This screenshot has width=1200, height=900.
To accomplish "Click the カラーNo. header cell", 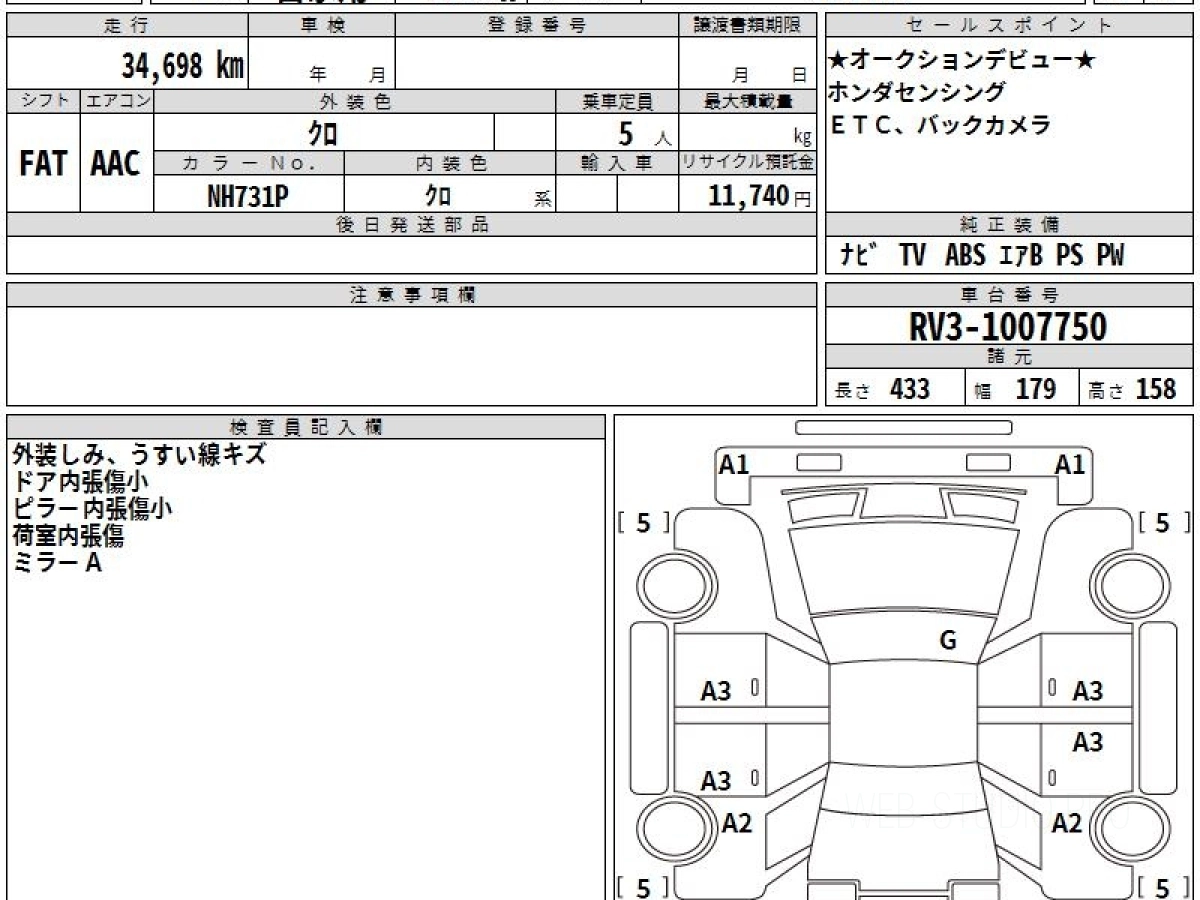I will click(249, 164).
